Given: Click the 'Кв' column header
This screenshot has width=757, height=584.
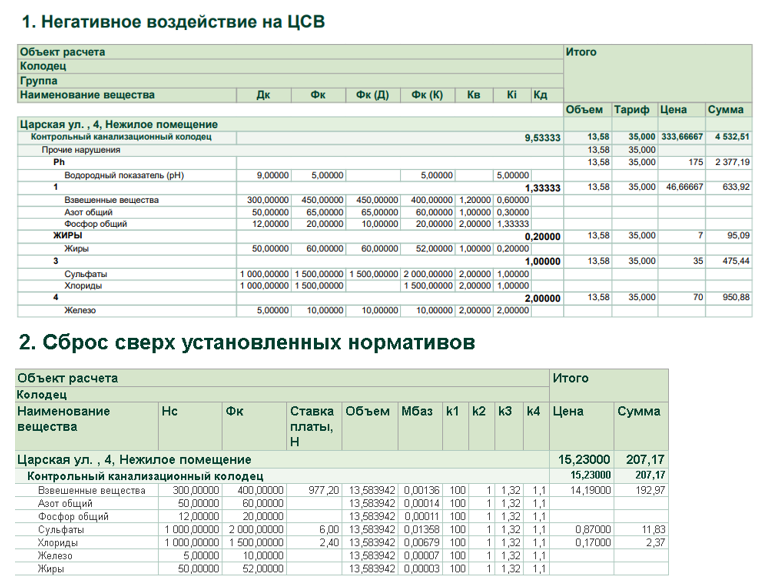Looking at the screenshot, I should point(474,95).
